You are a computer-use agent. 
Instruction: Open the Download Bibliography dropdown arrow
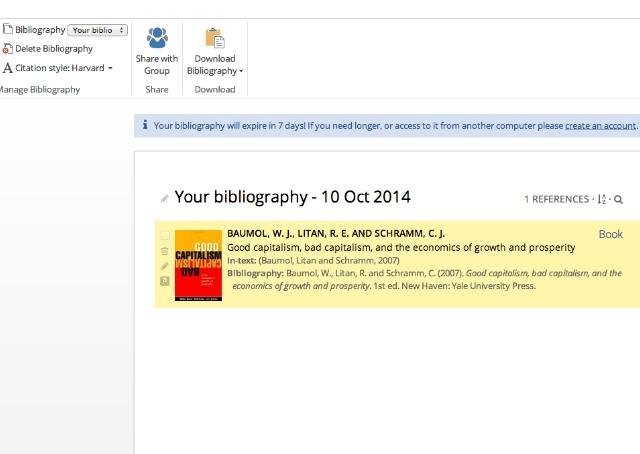click(241, 72)
